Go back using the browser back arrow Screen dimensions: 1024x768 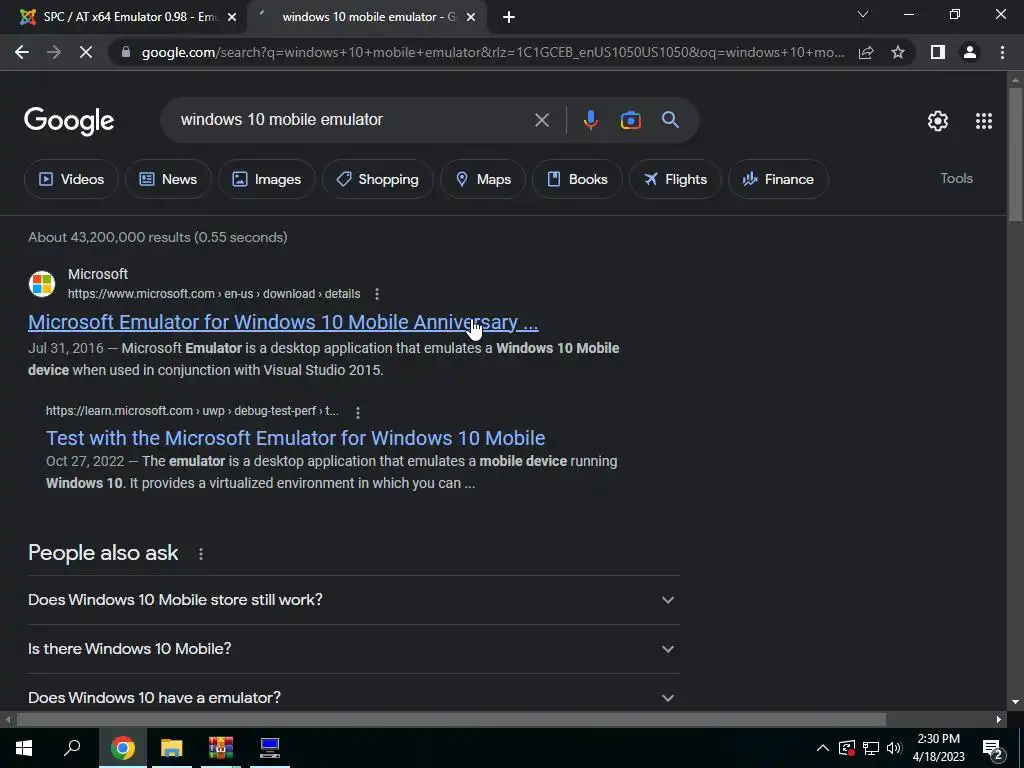pyautogui.click(x=22, y=52)
